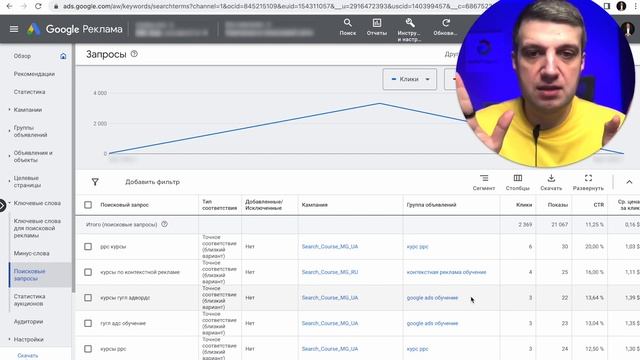
Task: Sort by Показы column header
Action: point(558,205)
